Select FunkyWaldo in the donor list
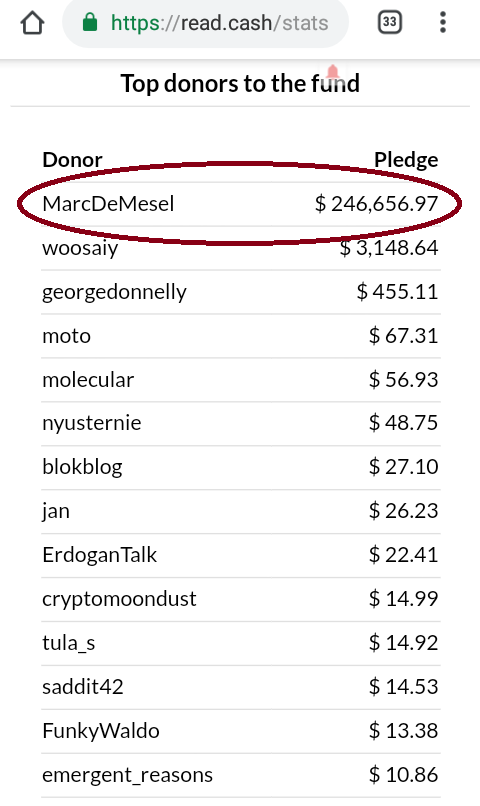480x806 pixels. [101, 731]
